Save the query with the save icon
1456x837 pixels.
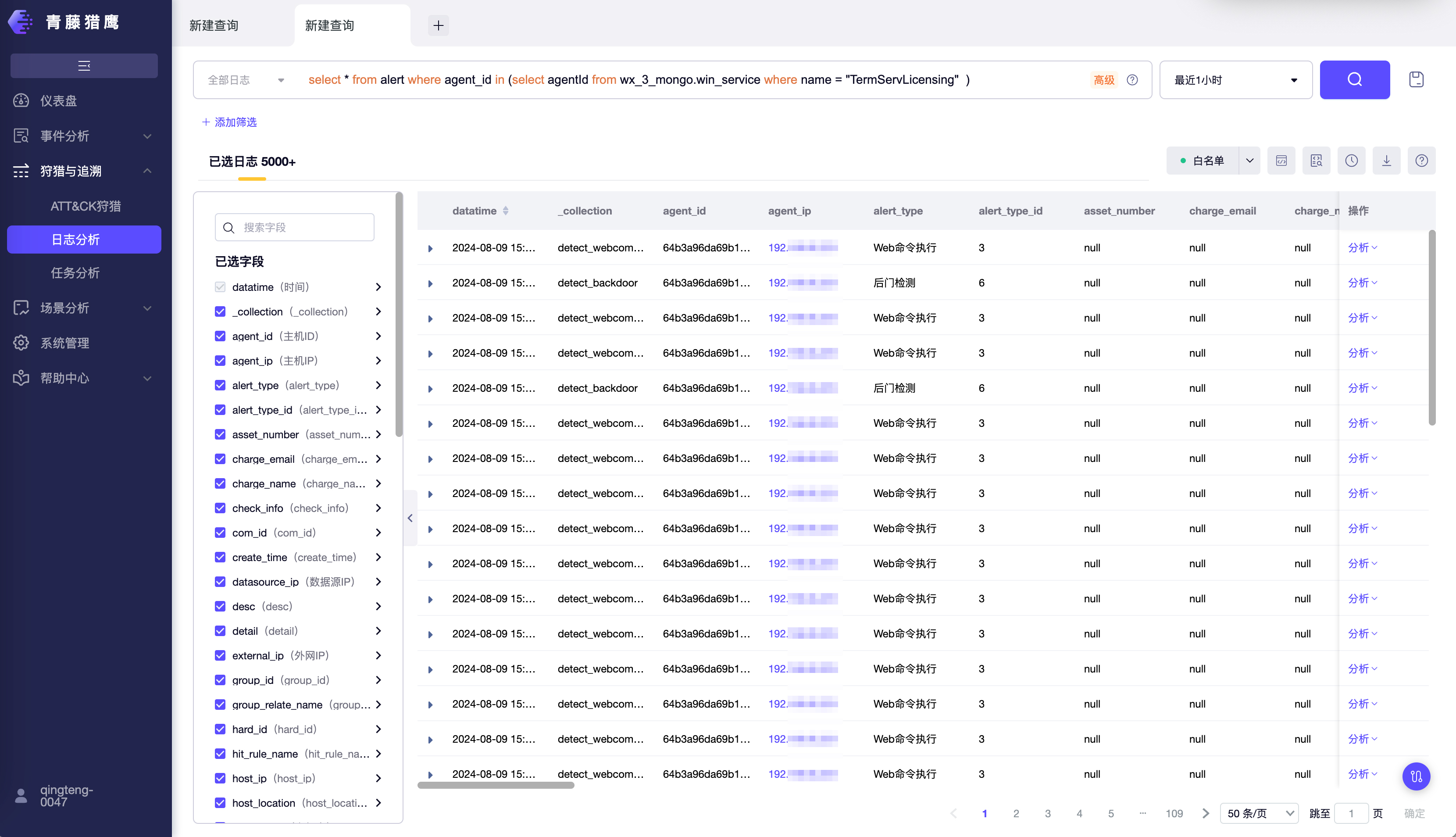pos(1416,79)
